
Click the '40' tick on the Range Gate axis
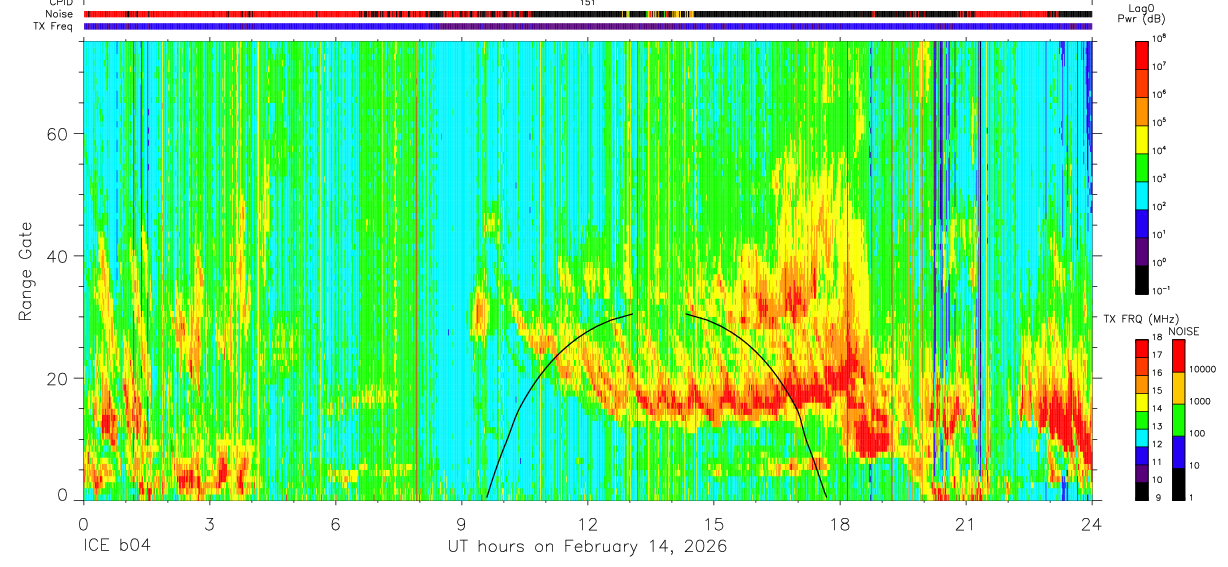coord(58,256)
